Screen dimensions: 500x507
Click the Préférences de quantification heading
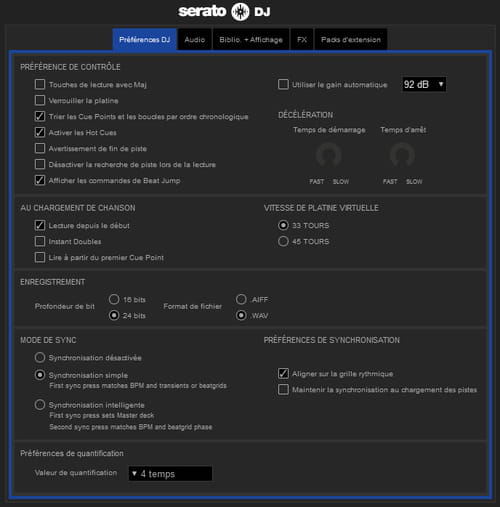(x=72, y=453)
